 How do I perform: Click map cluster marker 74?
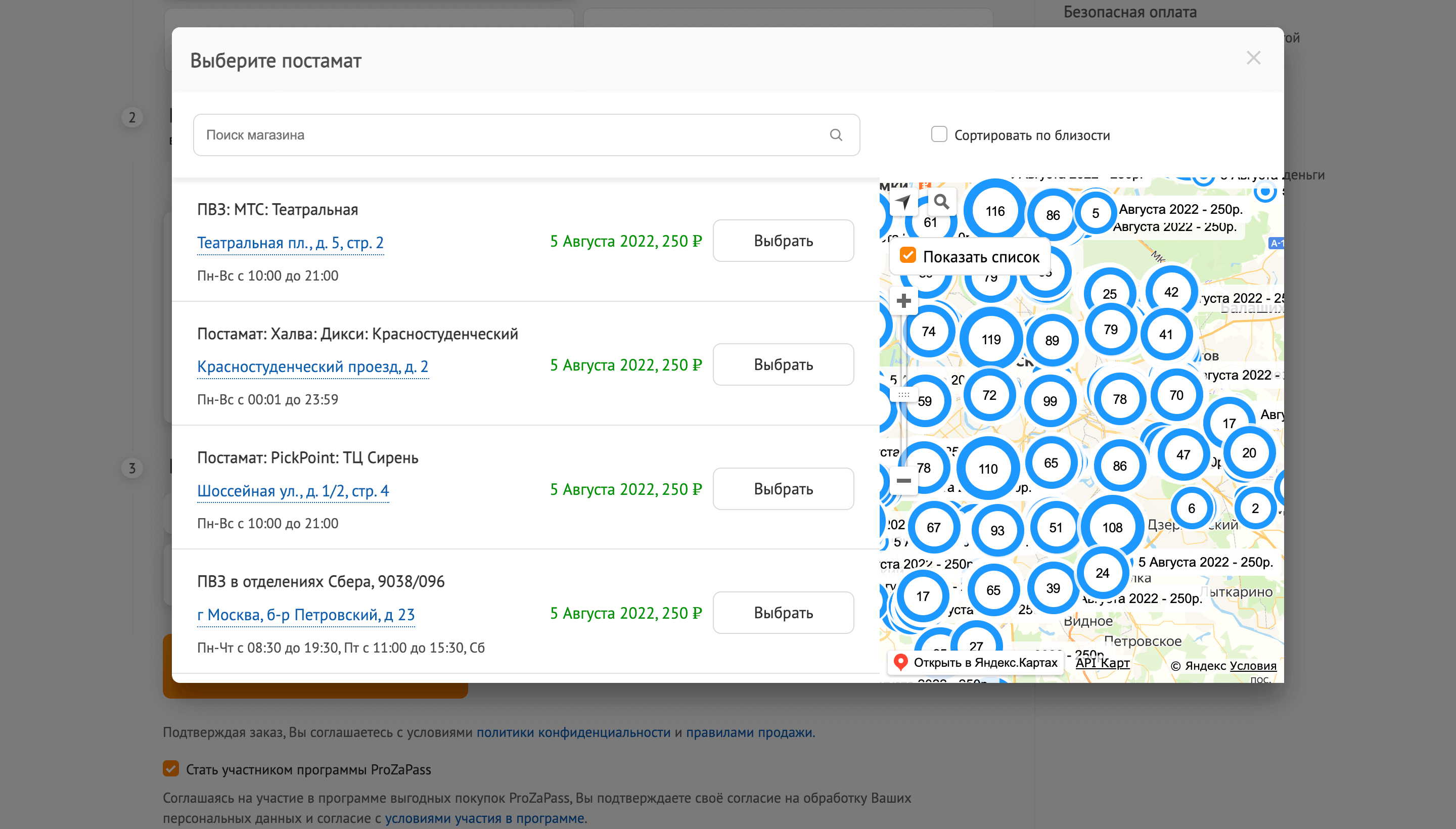[x=929, y=332]
